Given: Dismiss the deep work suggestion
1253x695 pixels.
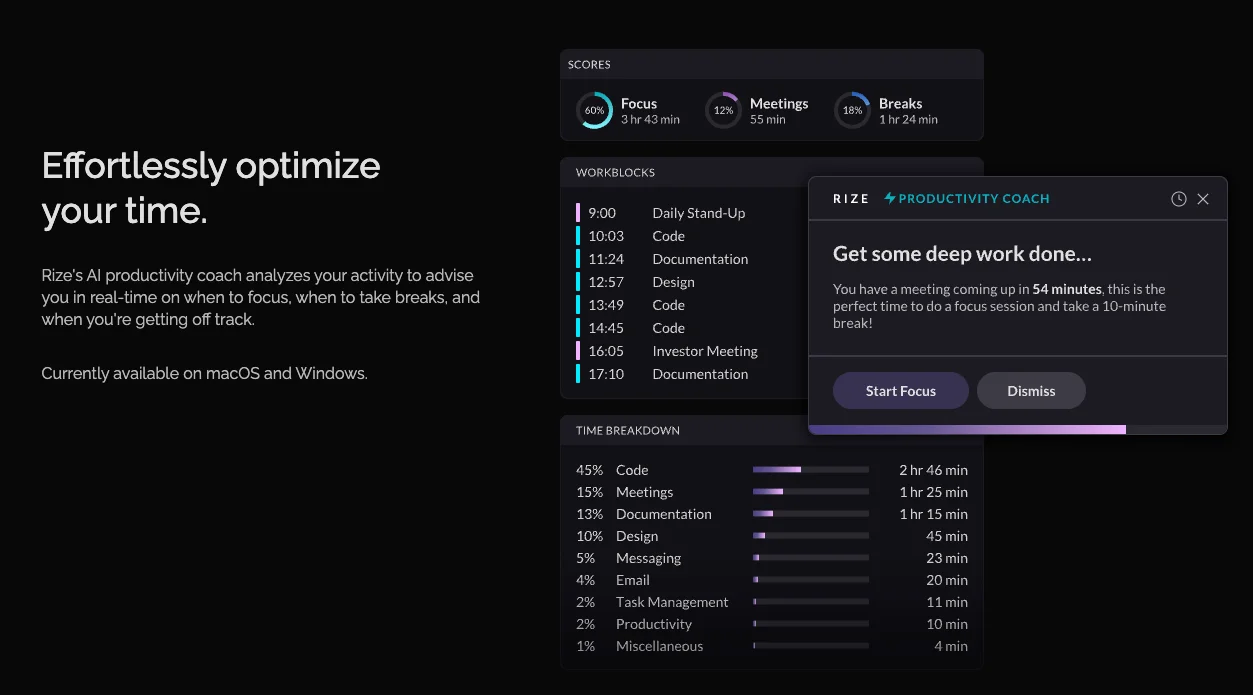Looking at the screenshot, I should click(x=1031, y=390).
